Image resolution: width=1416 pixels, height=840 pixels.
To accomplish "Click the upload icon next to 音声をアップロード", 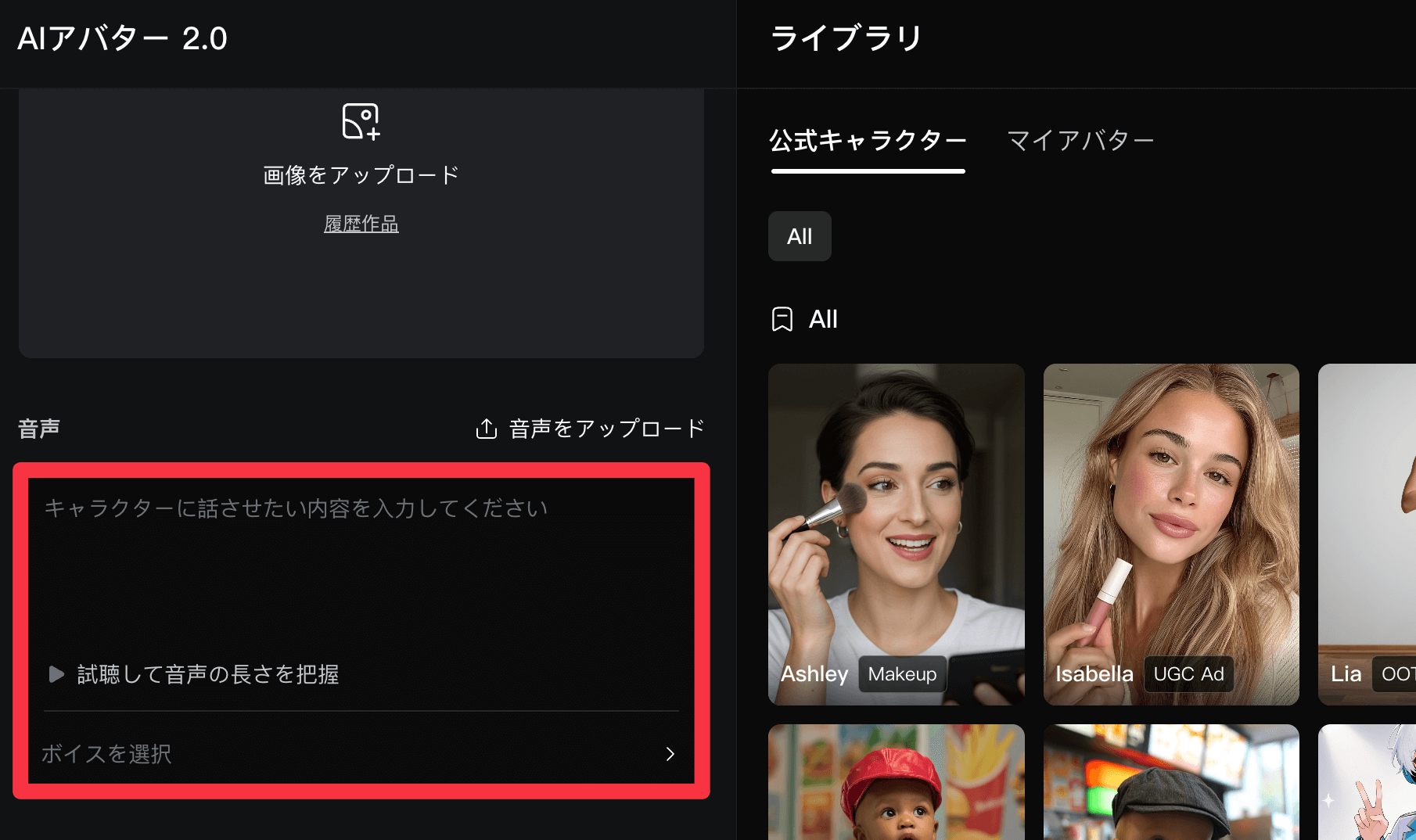I will pos(487,428).
